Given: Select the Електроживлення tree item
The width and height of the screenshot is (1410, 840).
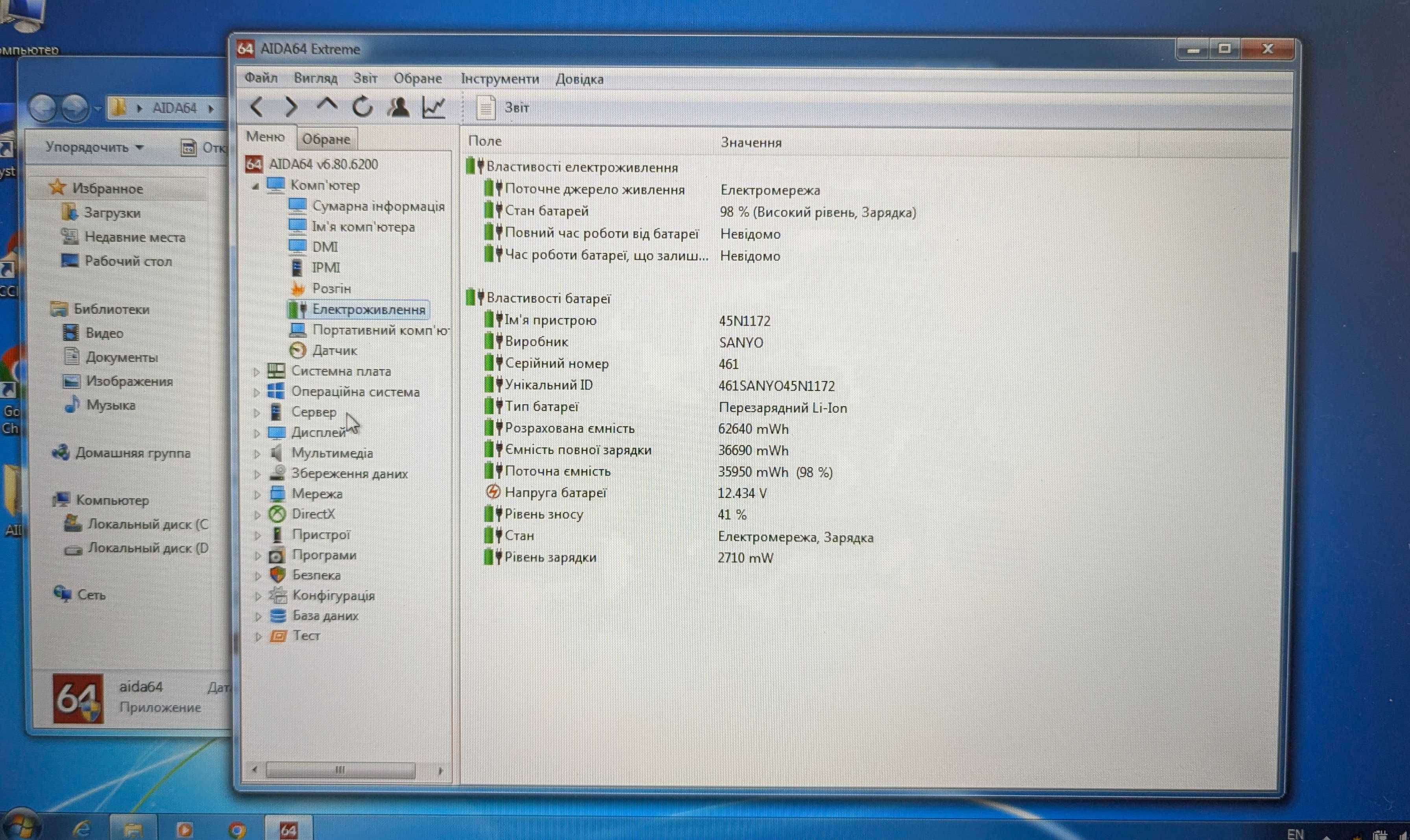Looking at the screenshot, I should tap(358, 310).
